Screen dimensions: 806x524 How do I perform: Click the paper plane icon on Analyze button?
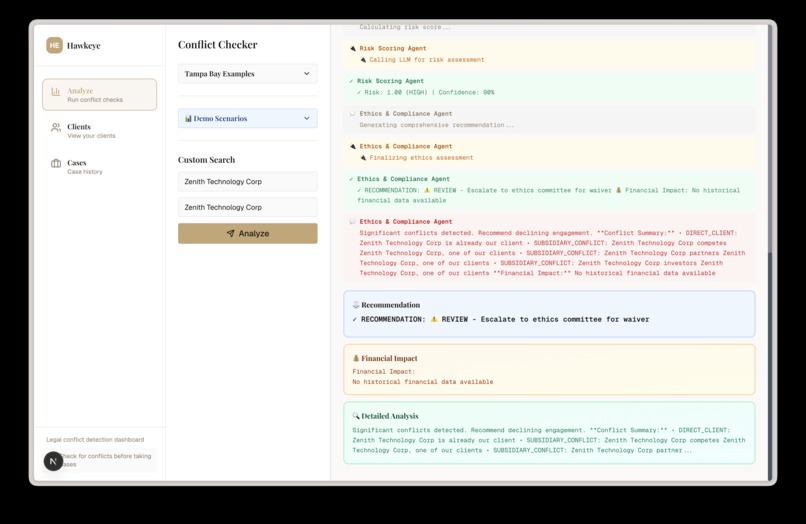[230, 233]
